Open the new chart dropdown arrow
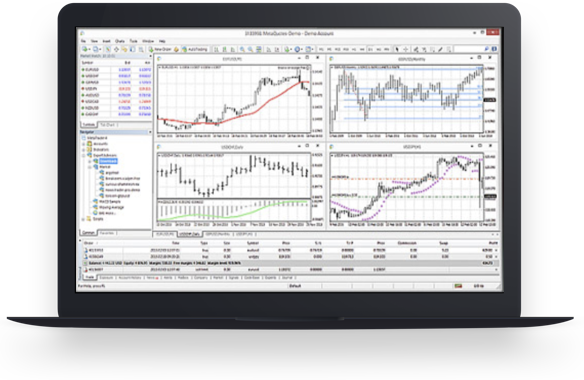This screenshot has width=584, height=380. (90, 49)
